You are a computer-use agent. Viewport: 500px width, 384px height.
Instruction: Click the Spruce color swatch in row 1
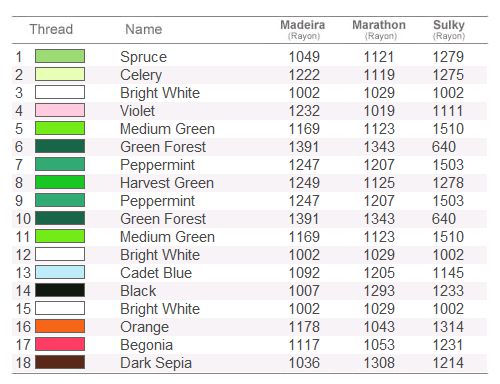point(60,56)
